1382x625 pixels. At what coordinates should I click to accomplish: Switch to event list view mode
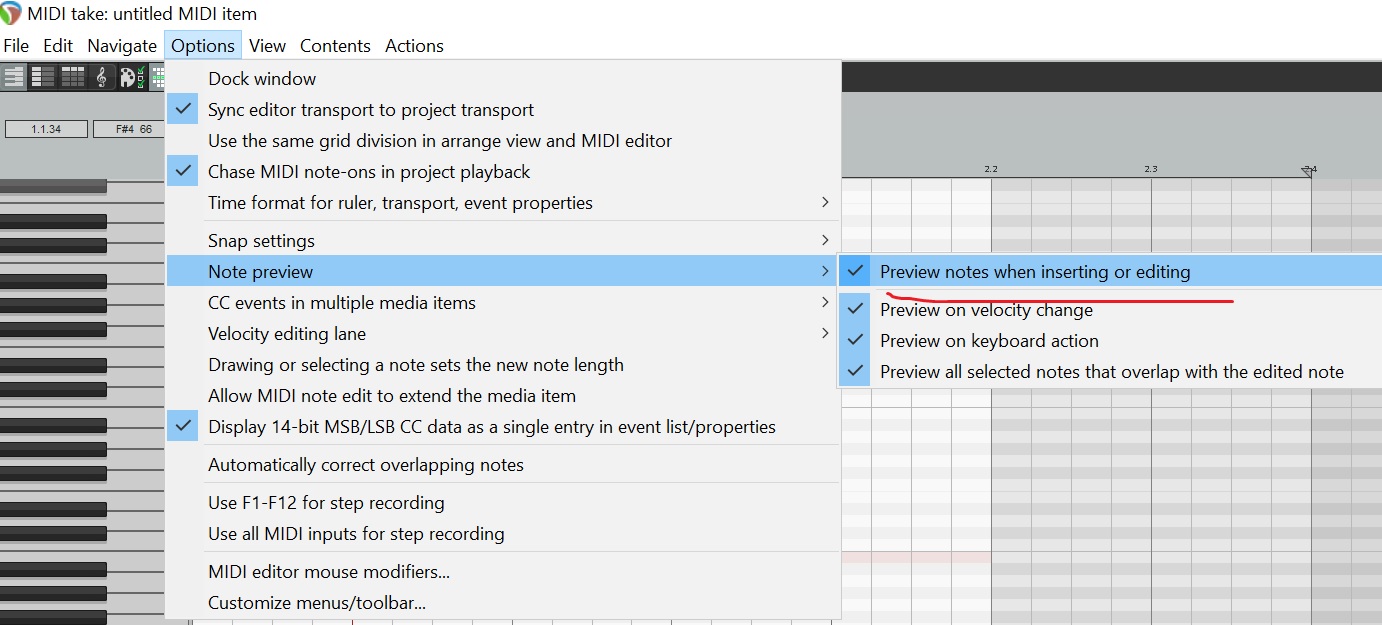pos(73,77)
